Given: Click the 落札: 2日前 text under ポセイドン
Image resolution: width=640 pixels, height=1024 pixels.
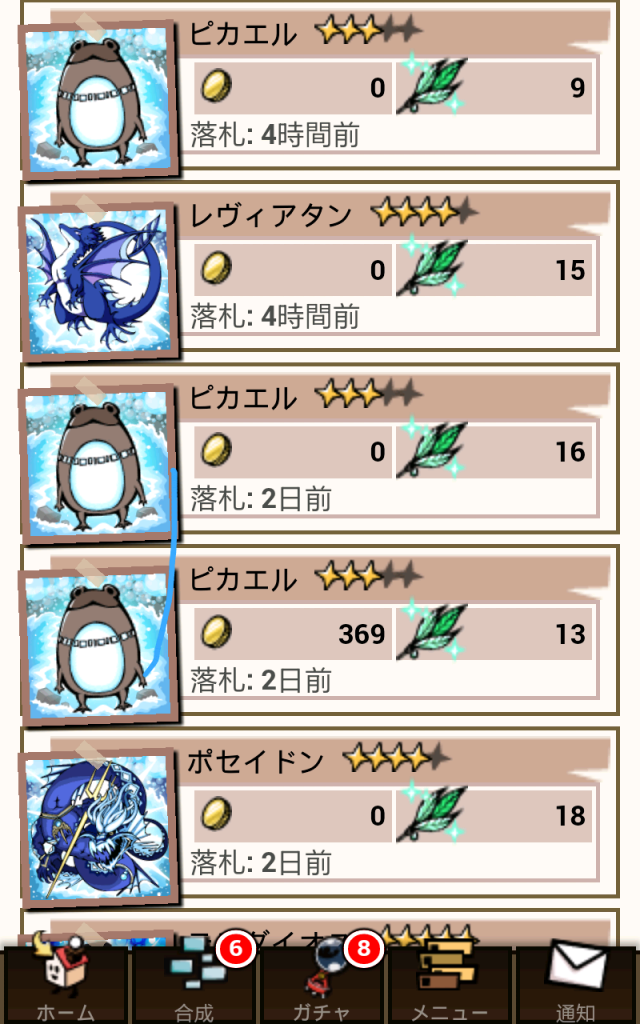Looking at the screenshot, I should pyautogui.click(x=261, y=863).
